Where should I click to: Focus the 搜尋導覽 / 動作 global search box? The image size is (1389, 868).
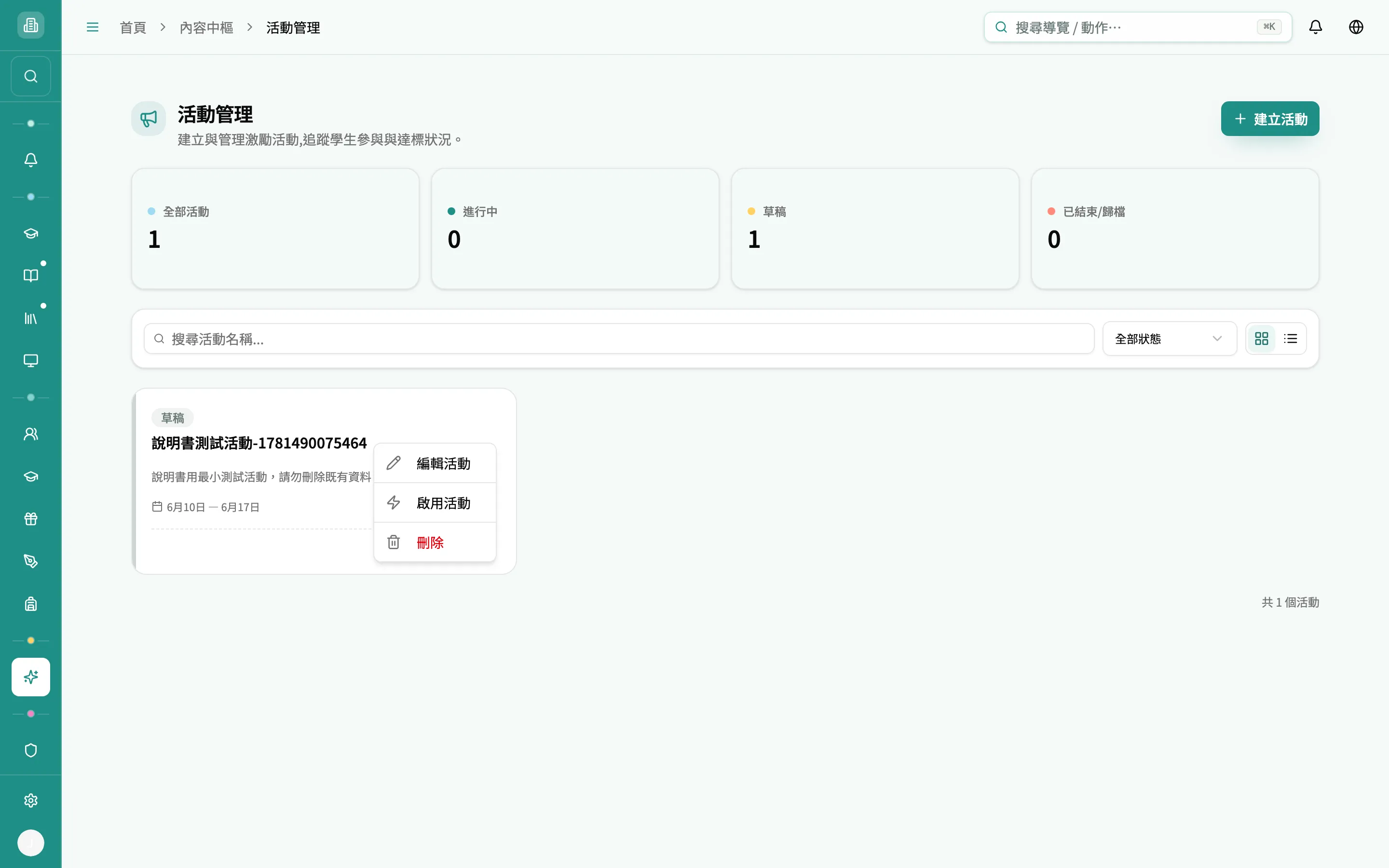click(1138, 27)
